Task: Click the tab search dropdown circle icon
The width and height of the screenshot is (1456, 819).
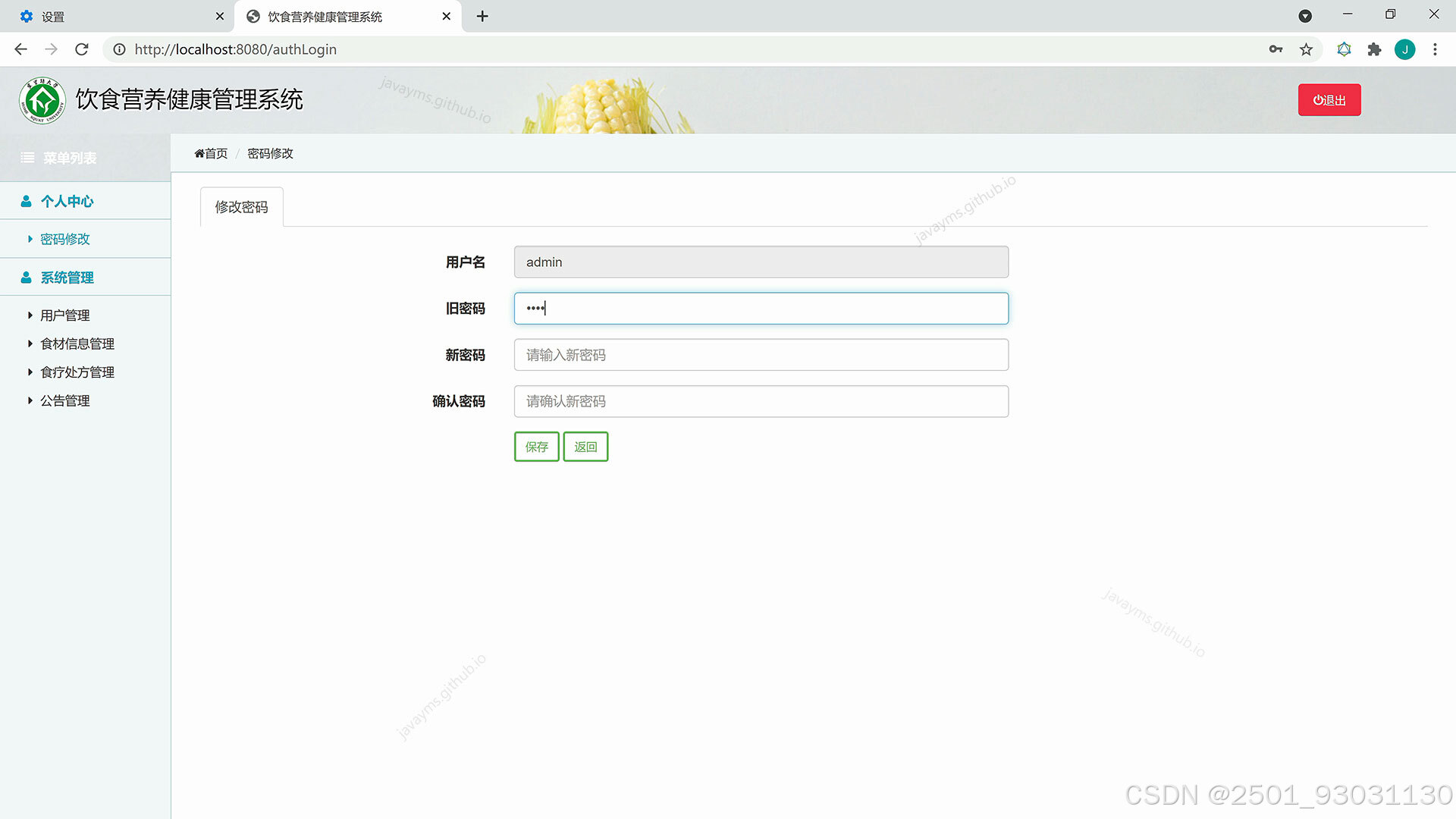Action: click(1305, 16)
